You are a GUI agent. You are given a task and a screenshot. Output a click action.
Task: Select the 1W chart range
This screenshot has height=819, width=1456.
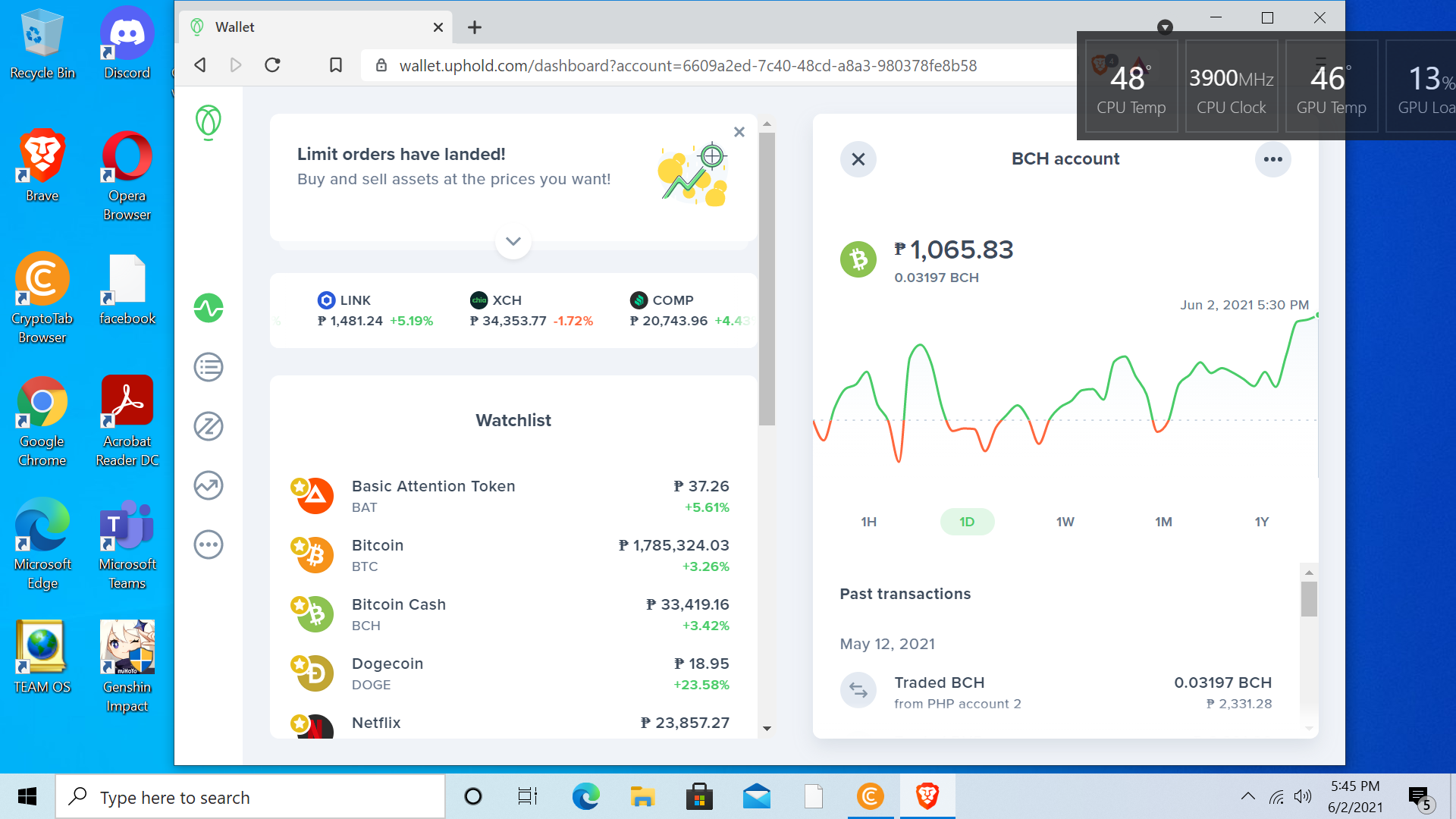[x=1065, y=522]
